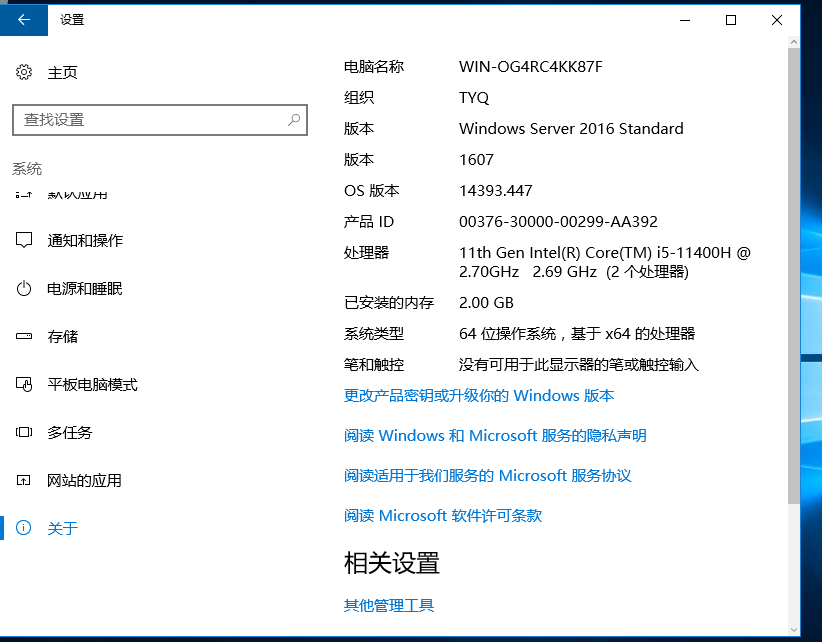This screenshot has height=642, width=822.
Task: Focus the 查找设置 search box
Action: coord(160,120)
